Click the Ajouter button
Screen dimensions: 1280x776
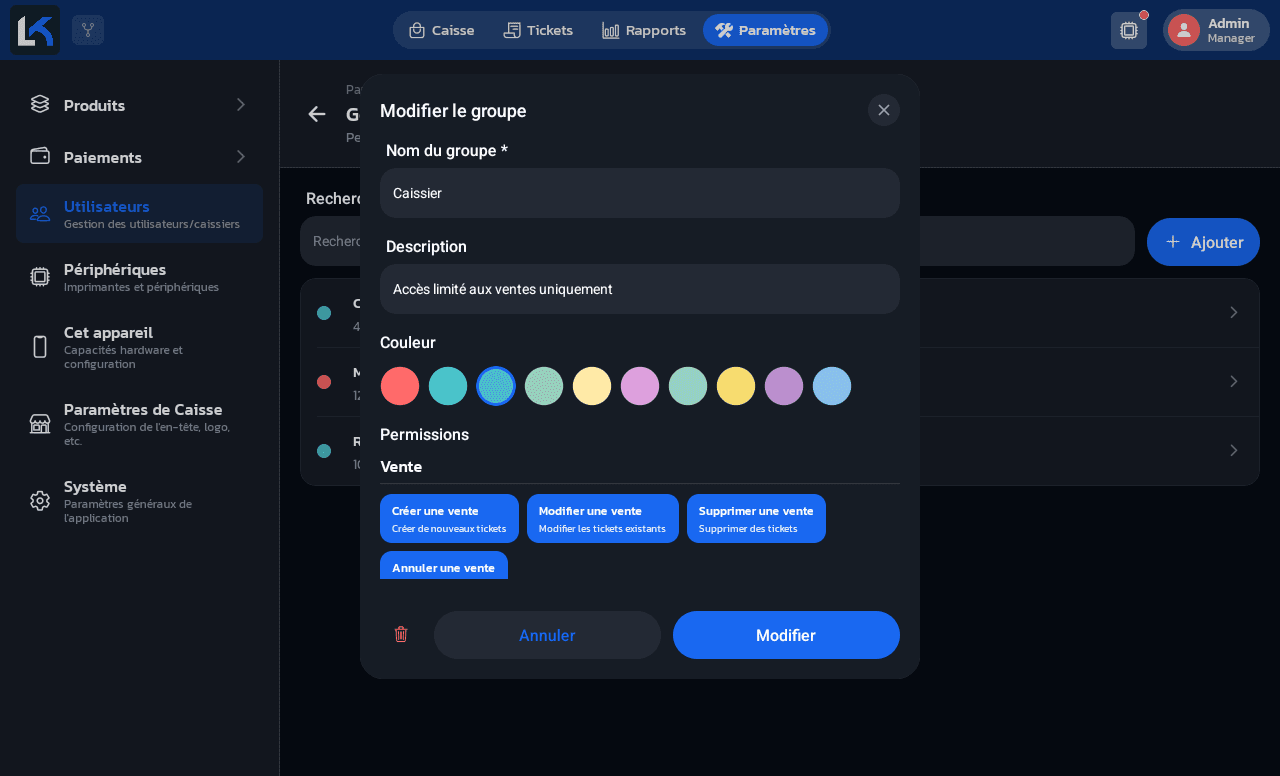1203,242
